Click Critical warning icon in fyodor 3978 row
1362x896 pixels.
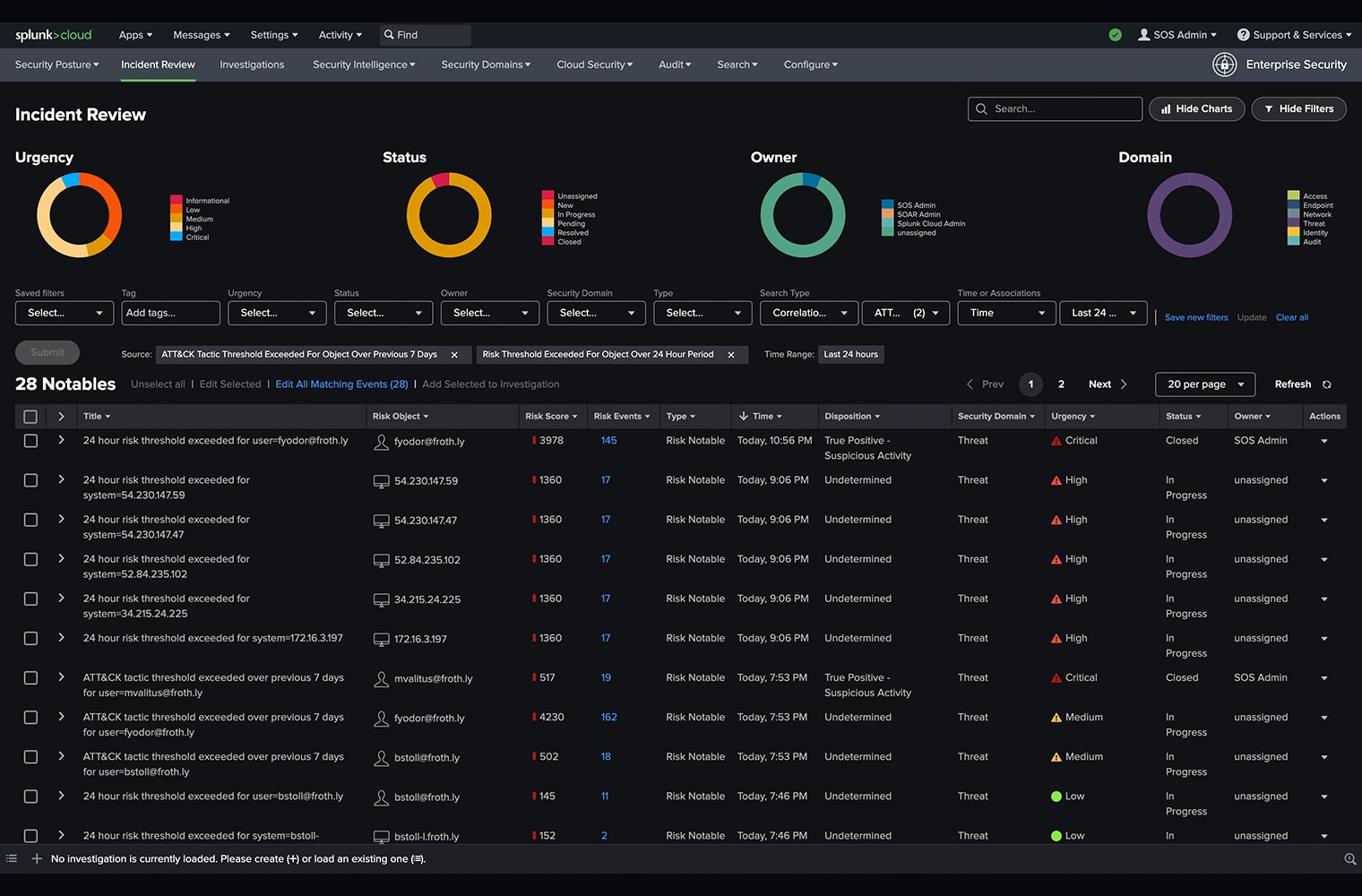(x=1056, y=441)
